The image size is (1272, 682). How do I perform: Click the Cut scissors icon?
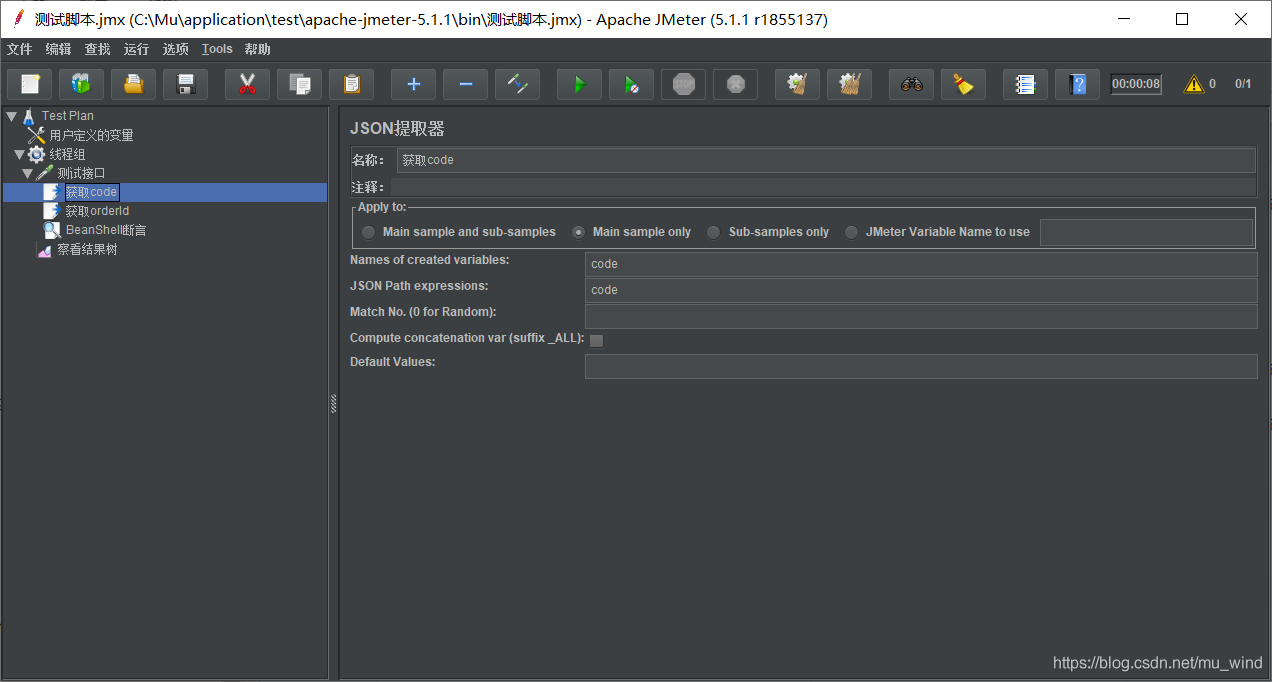click(247, 85)
